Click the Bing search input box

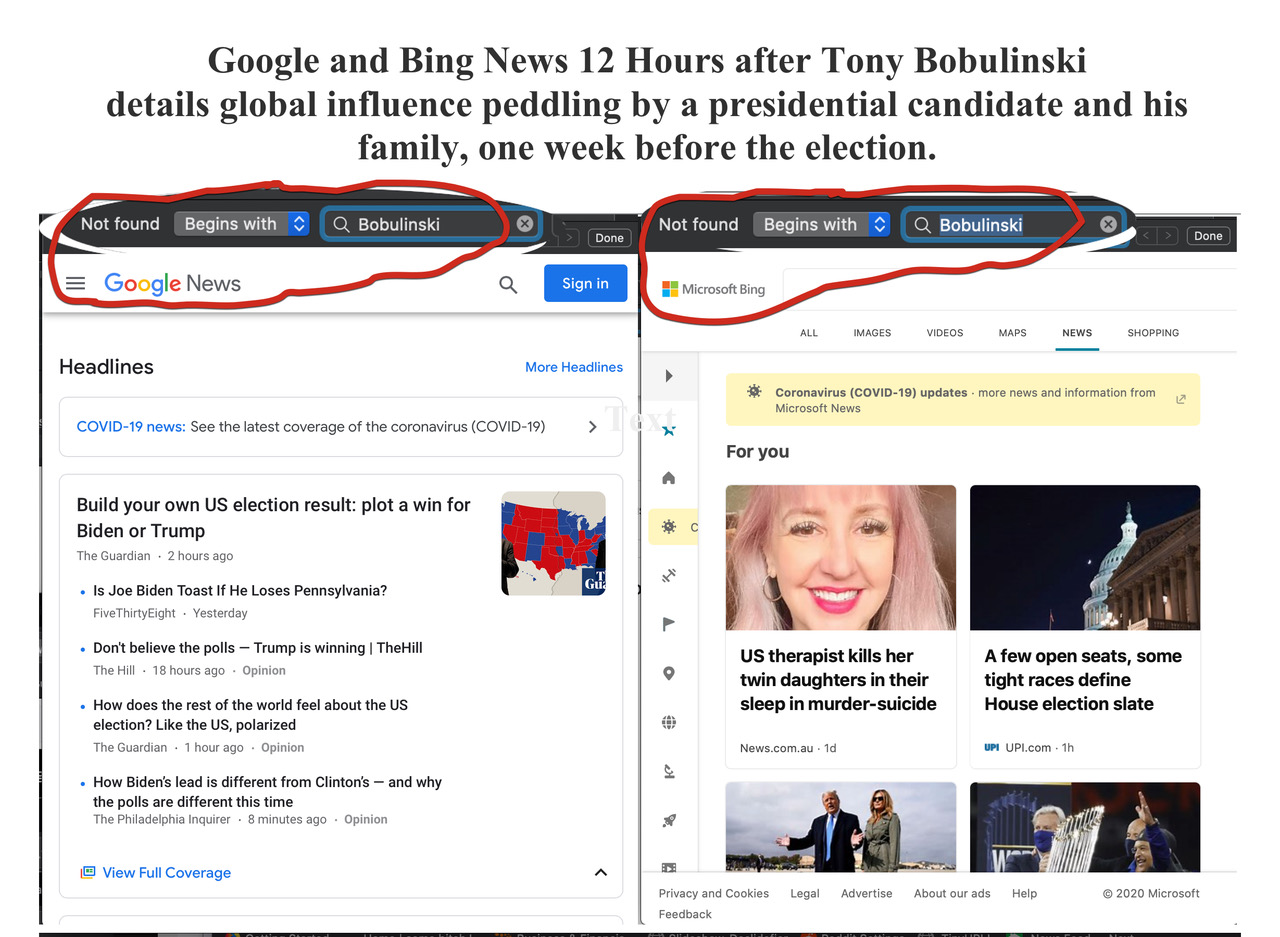click(x=1010, y=289)
